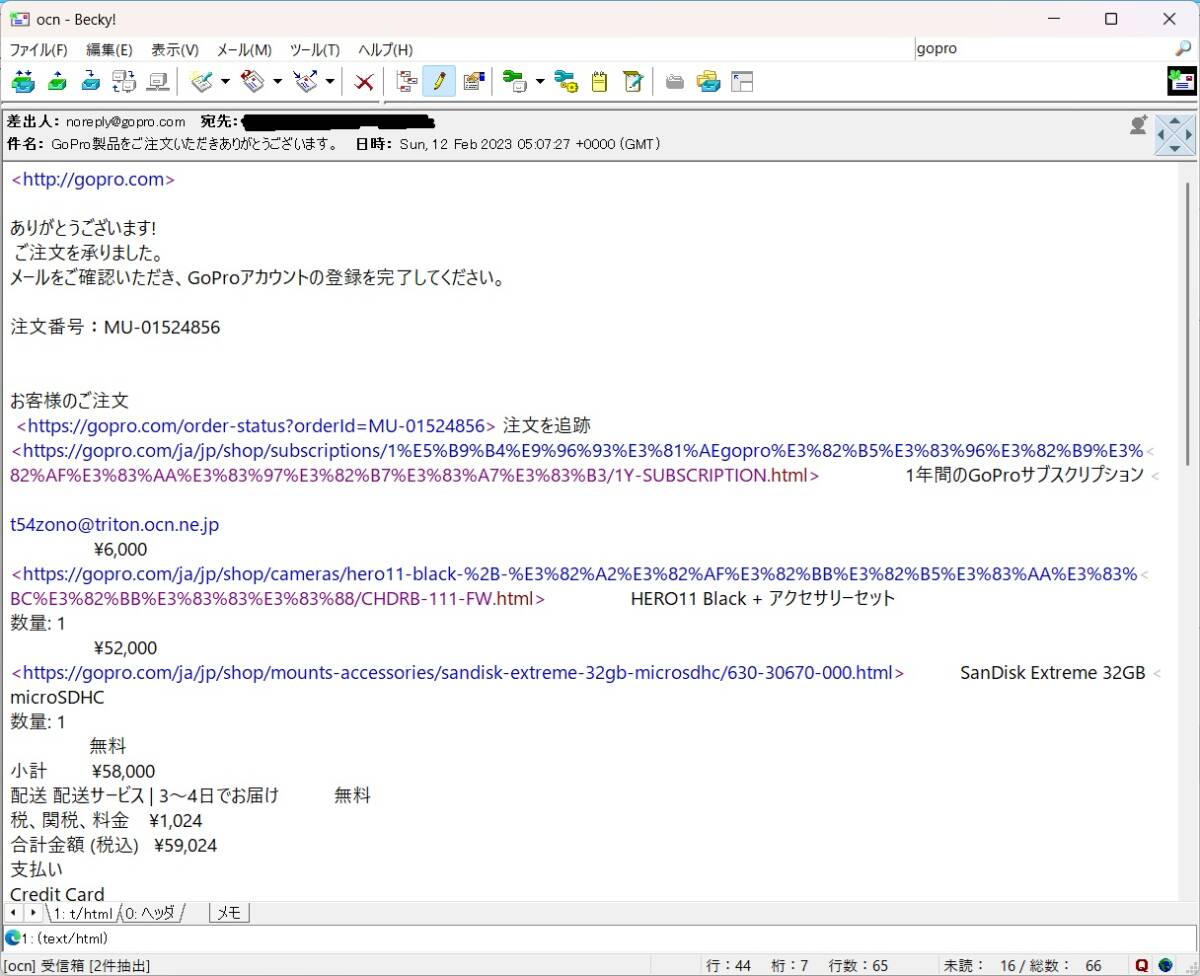Delete the message with the red X icon
The width and height of the screenshot is (1200, 976).
pyautogui.click(x=363, y=81)
